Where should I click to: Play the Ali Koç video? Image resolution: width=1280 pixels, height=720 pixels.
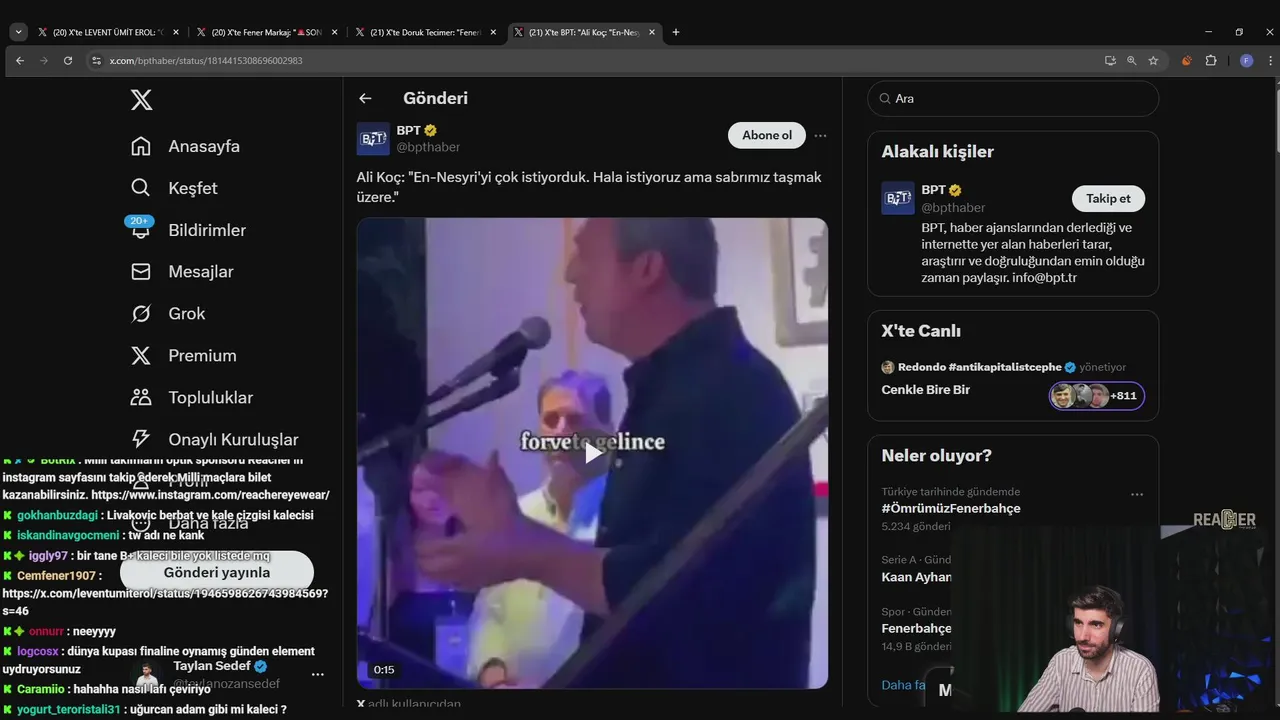click(593, 453)
